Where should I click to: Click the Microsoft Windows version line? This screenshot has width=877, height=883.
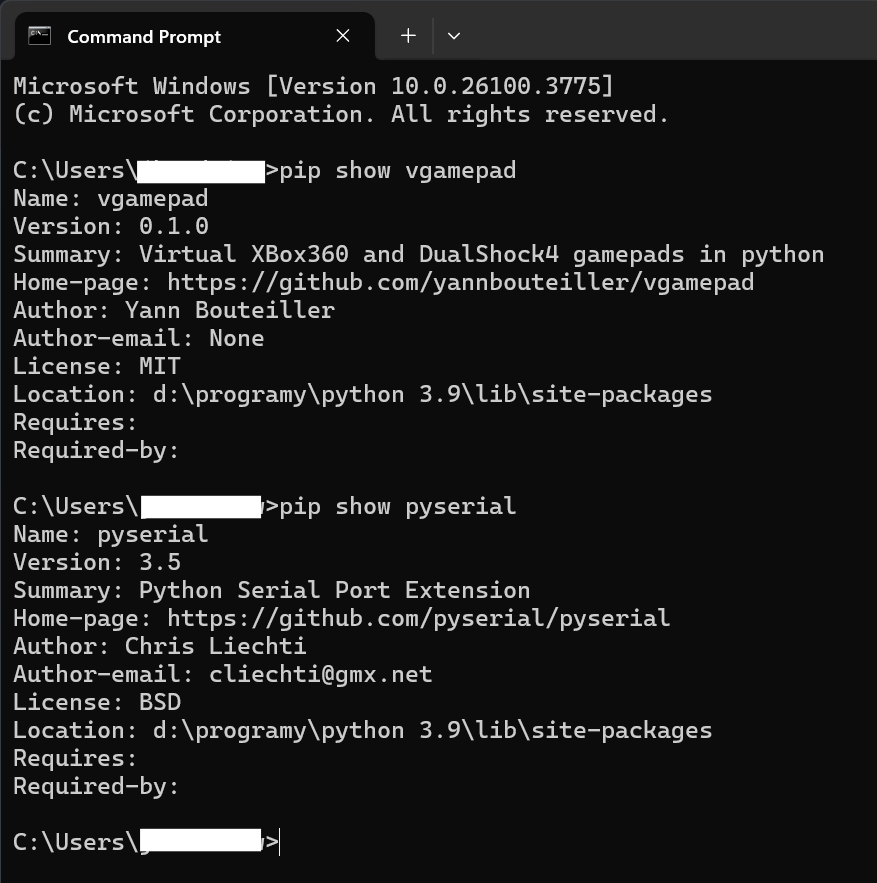pos(313,86)
